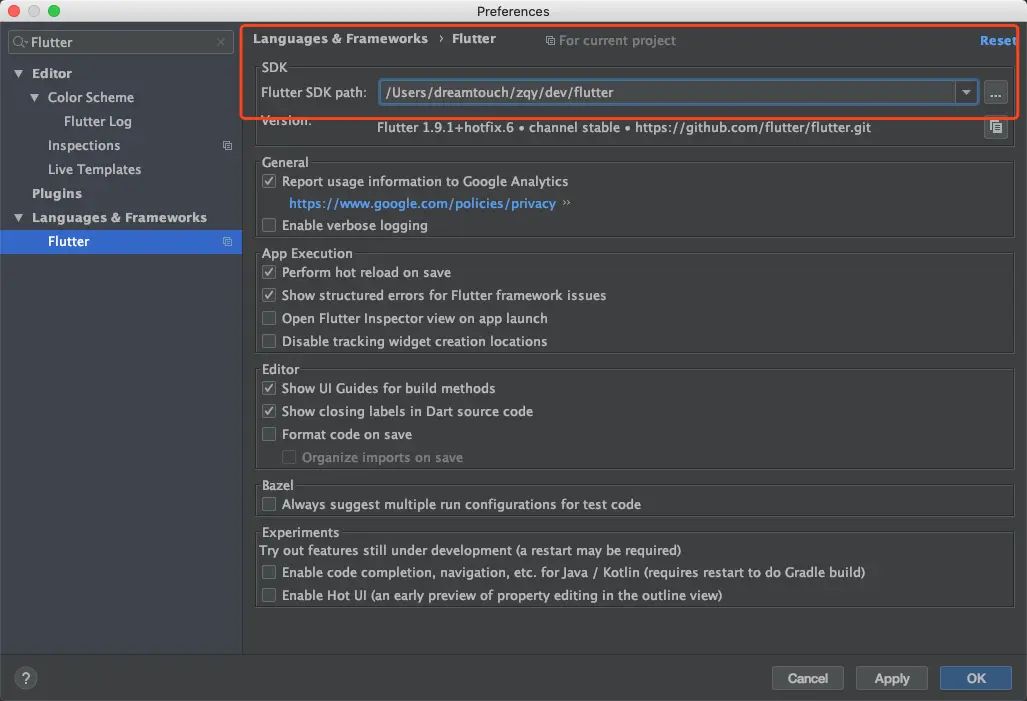Click the Apply button
This screenshot has width=1027, height=701.
pos(891,678)
